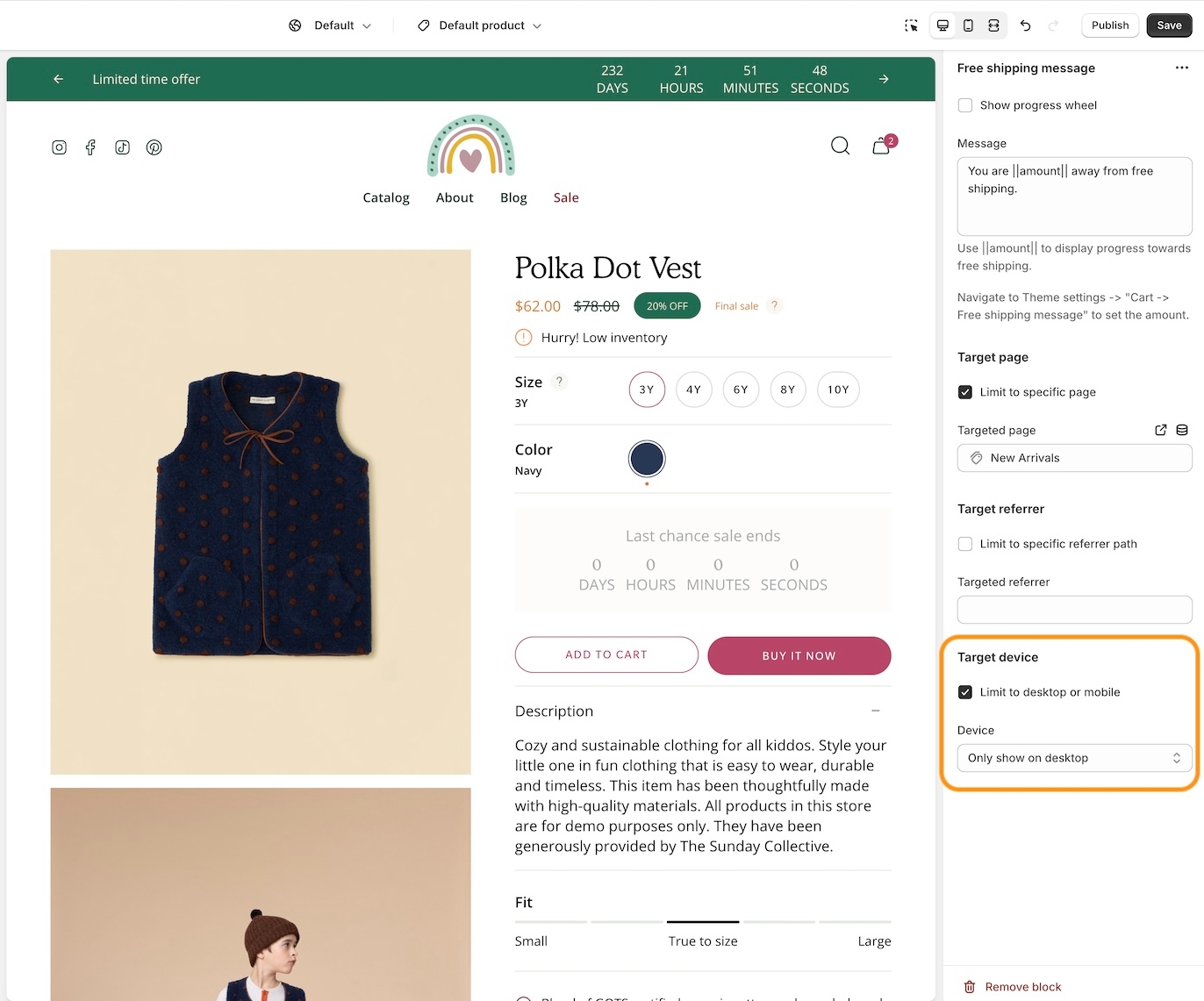Open the Catalog menu item
The width and height of the screenshot is (1204, 1001).
(386, 197)
